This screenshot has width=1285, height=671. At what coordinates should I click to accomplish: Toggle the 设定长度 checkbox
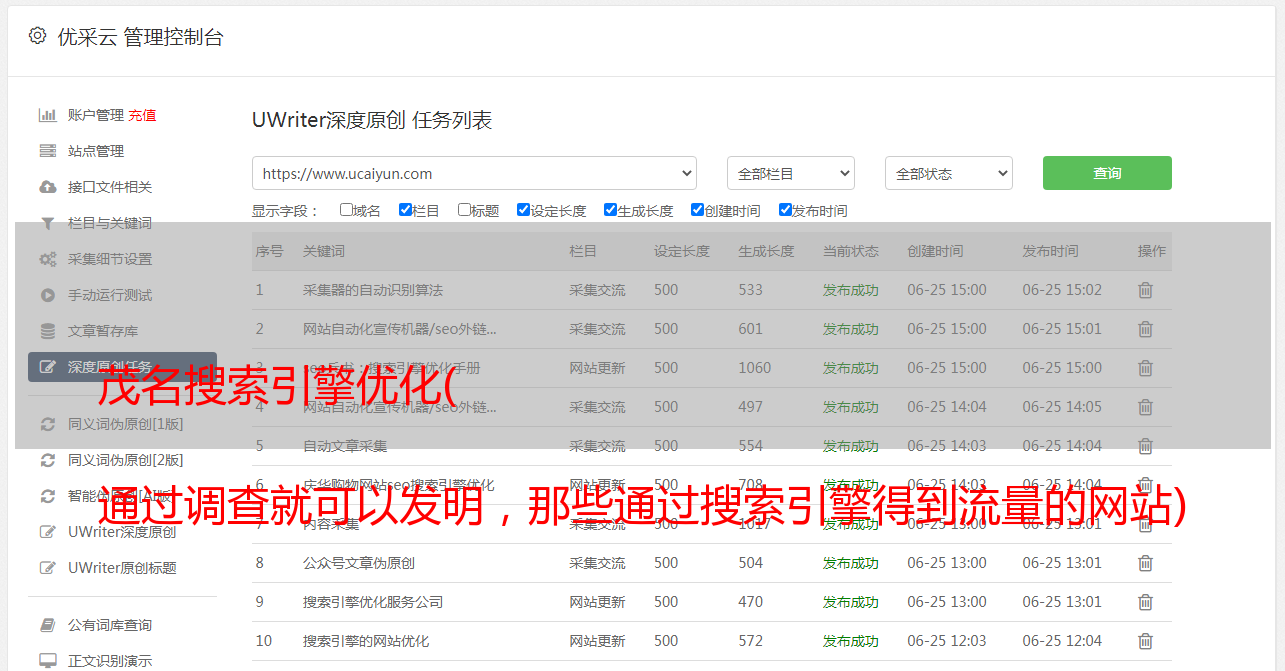523,210
